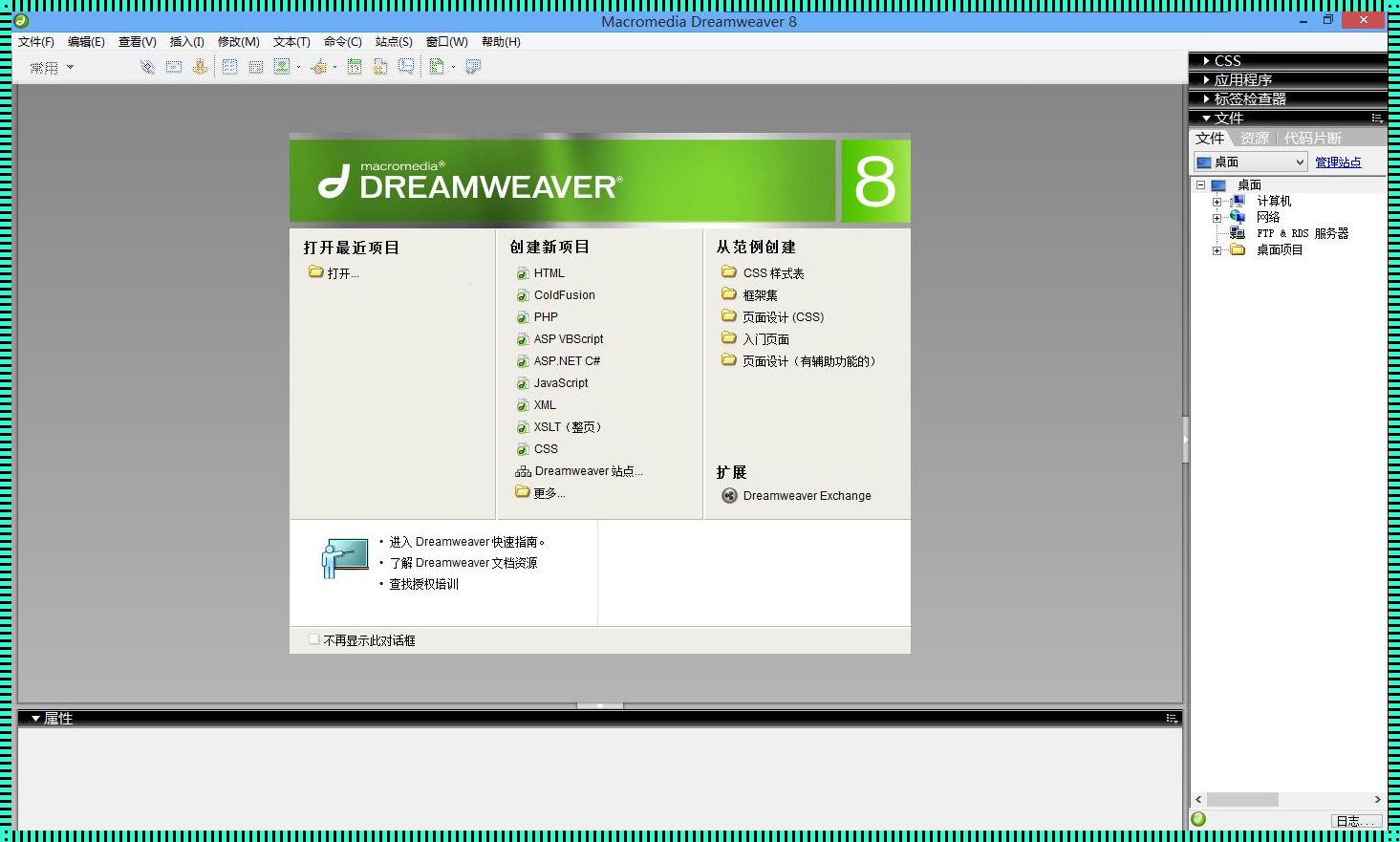Click the file panel scroll right arrow
The width and height of the screenshot is (1400, 842).
click(x=1377, y=799)
